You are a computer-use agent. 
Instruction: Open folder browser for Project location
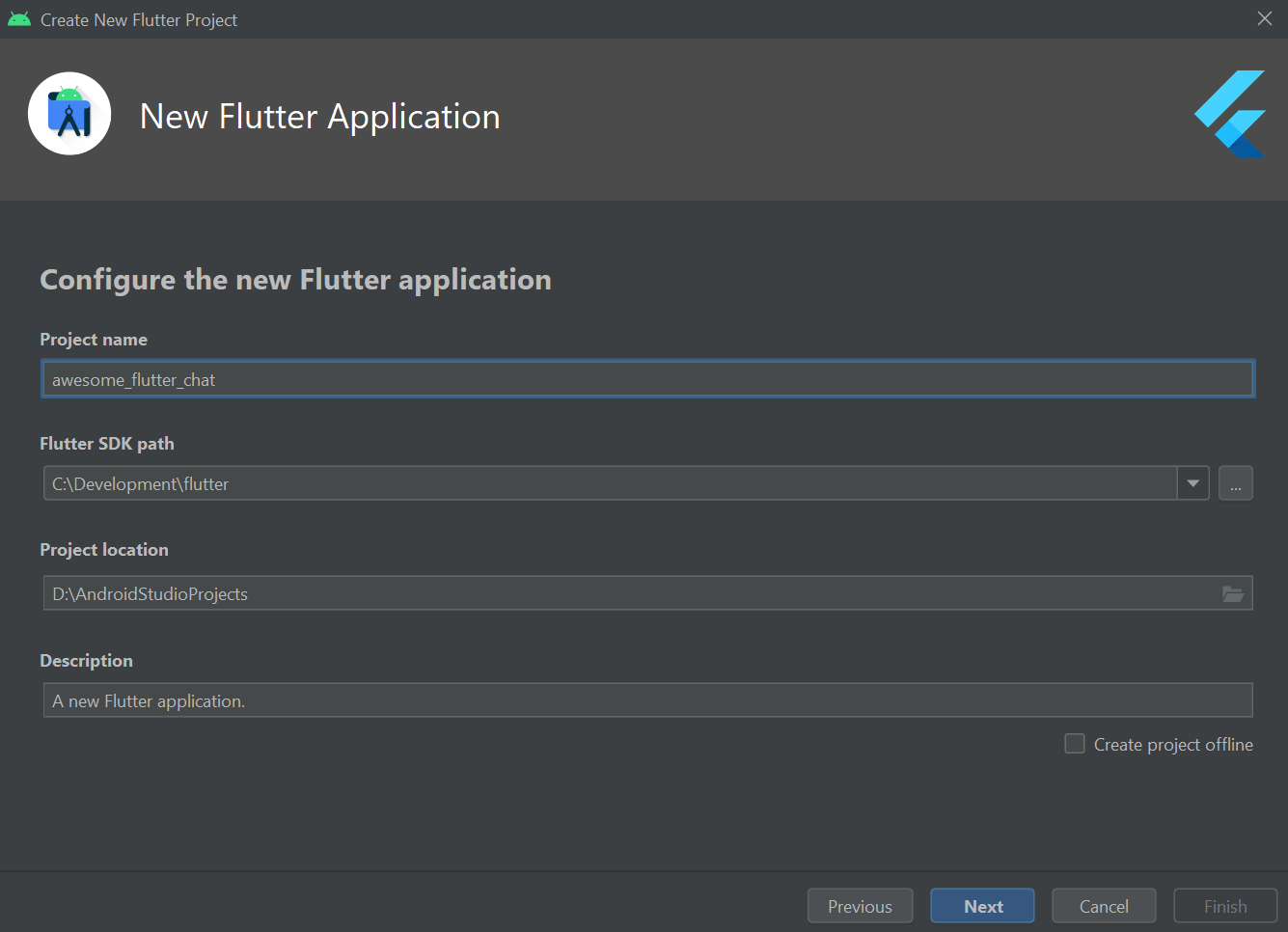(1232, 594)
